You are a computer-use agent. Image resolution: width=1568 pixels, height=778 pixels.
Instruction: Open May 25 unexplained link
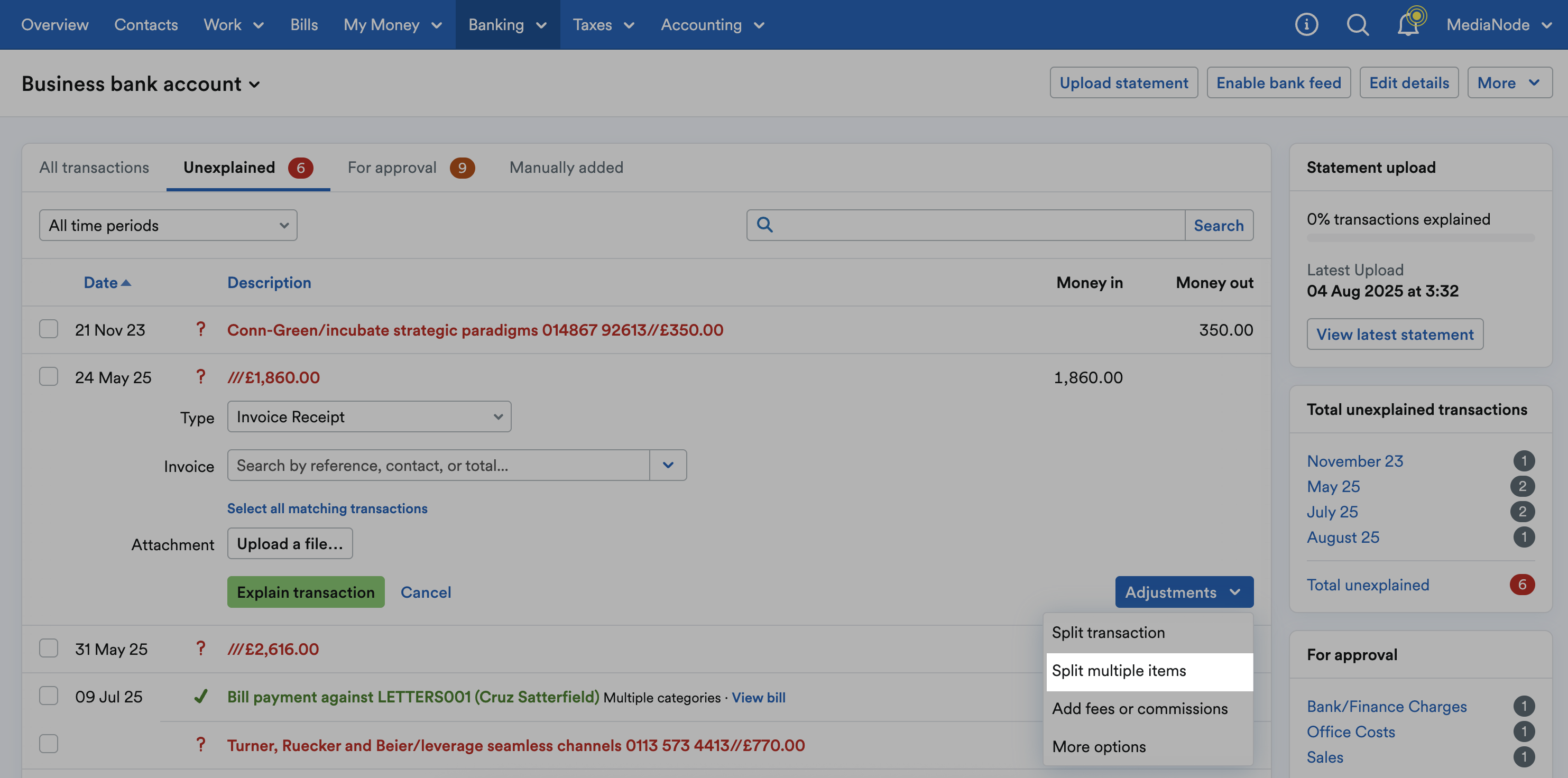pos(1333,486)
